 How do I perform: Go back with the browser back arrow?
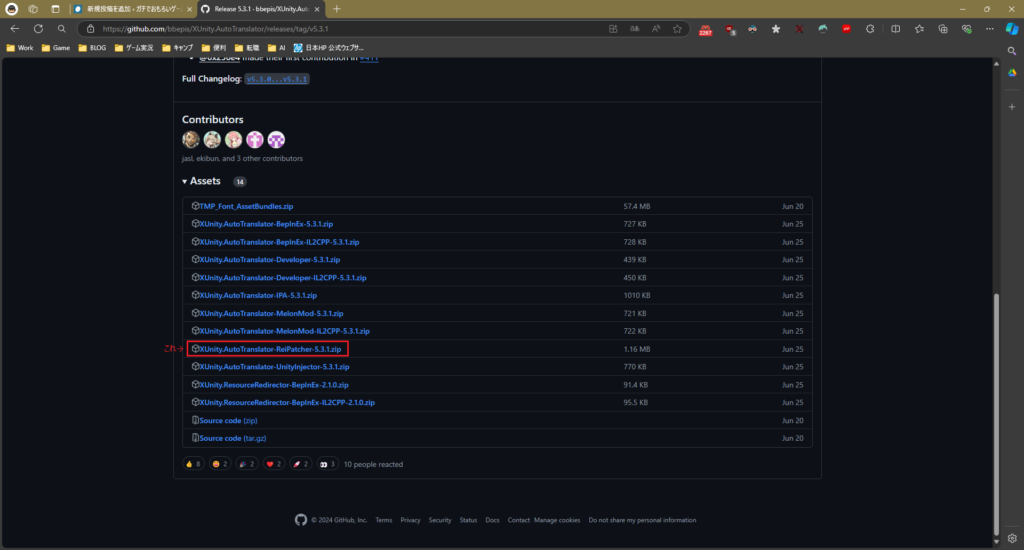point(14,29)
